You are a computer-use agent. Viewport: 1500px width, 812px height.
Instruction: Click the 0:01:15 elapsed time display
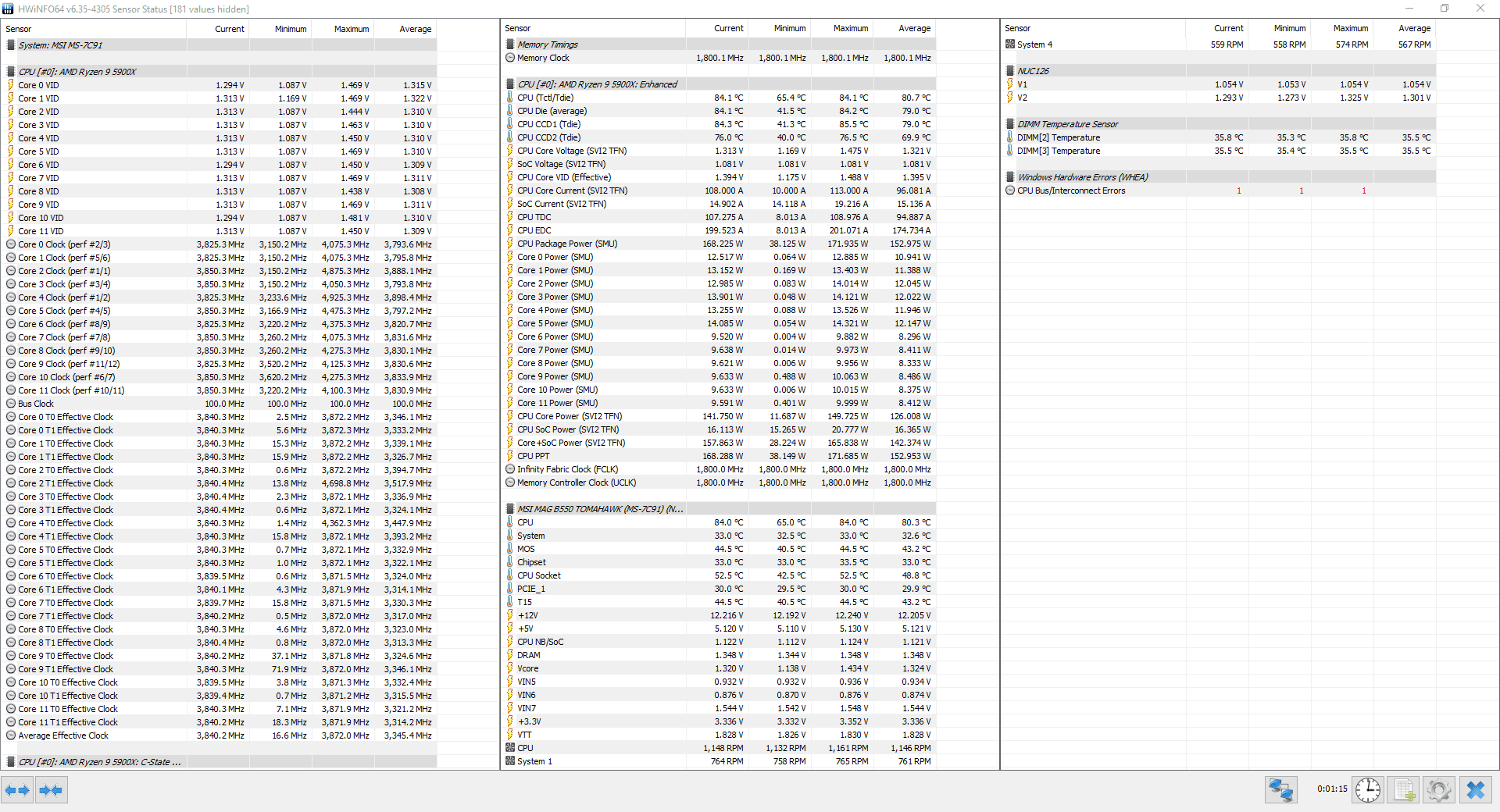1331,789
